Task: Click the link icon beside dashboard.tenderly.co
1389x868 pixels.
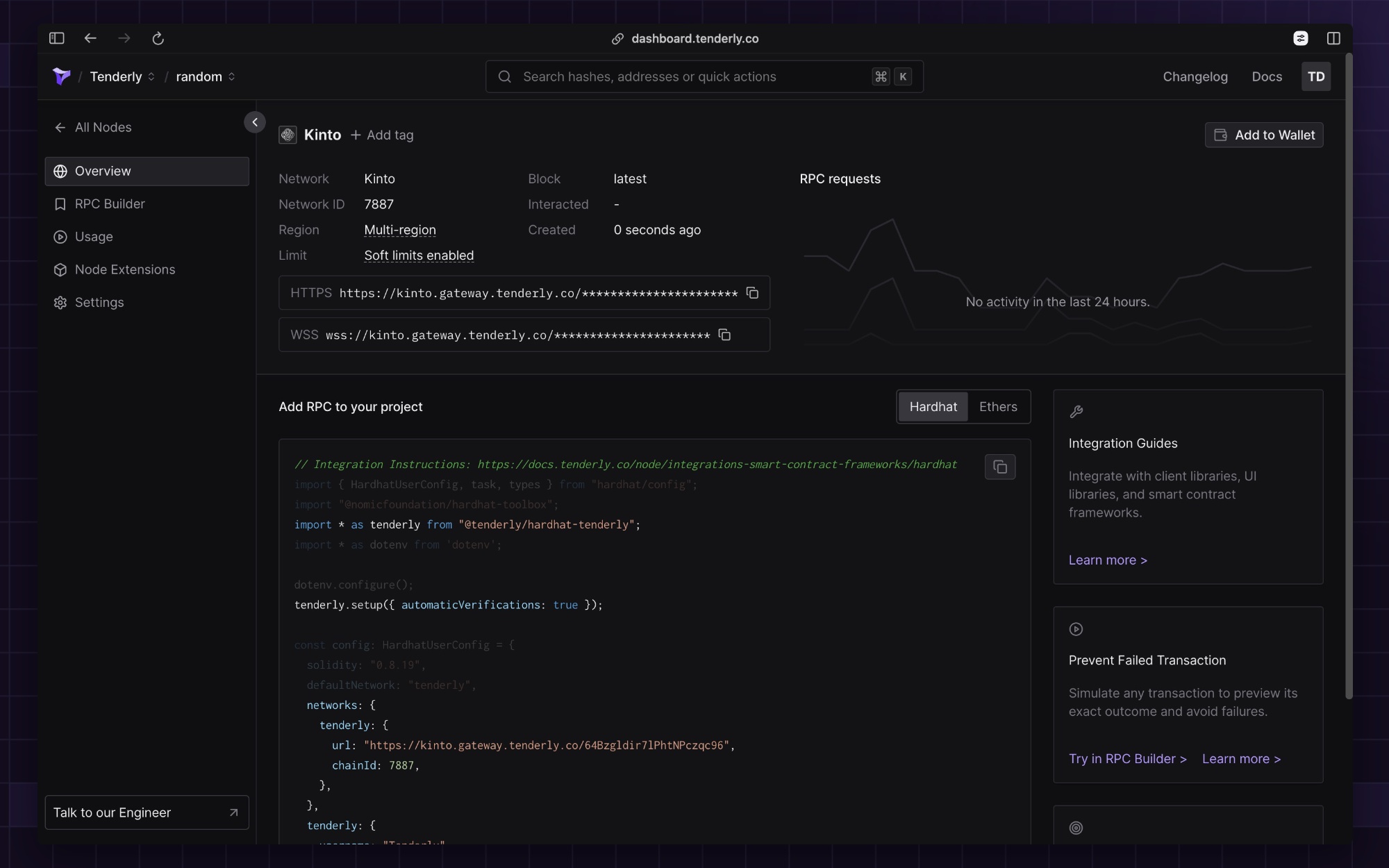Action: [617, 39]
